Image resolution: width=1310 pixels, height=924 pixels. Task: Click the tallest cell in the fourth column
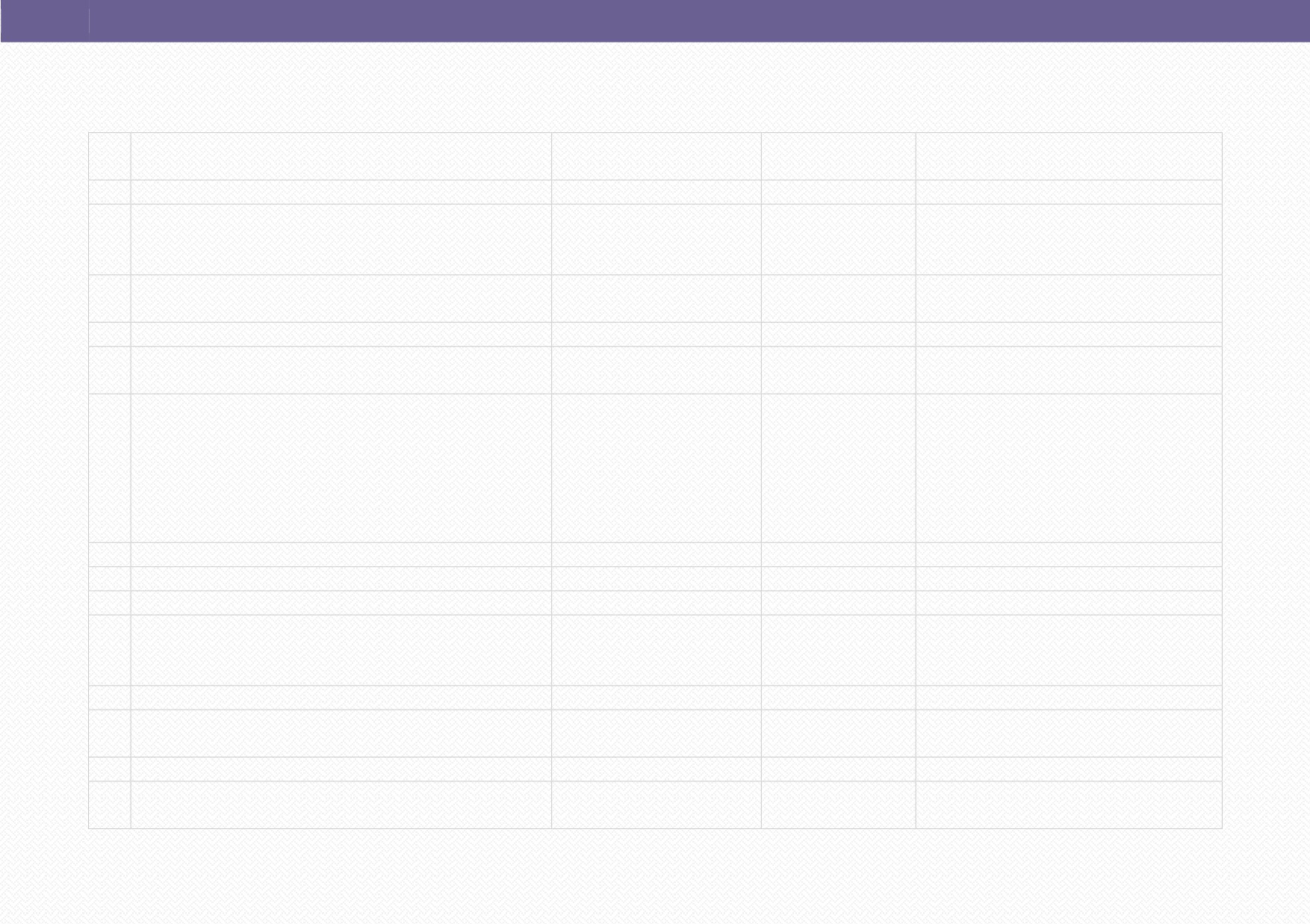click(839, 468)
